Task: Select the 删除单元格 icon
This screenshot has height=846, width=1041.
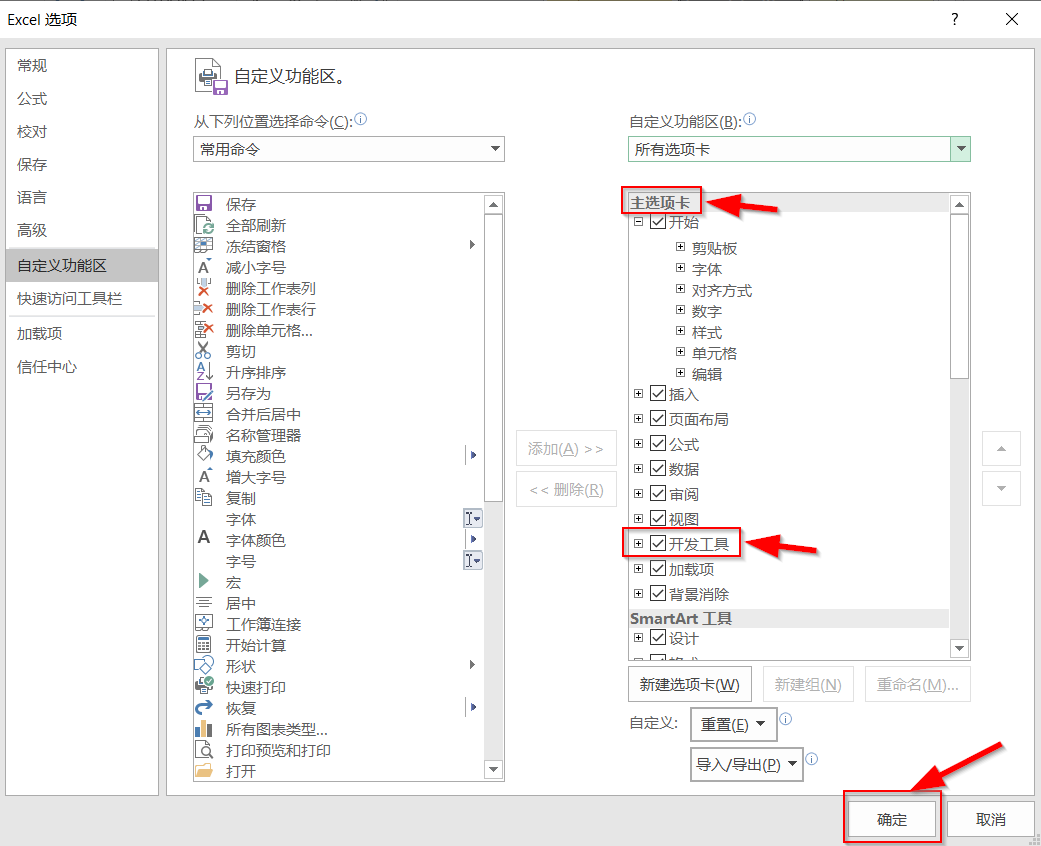Action: click(x=204, y=329)
